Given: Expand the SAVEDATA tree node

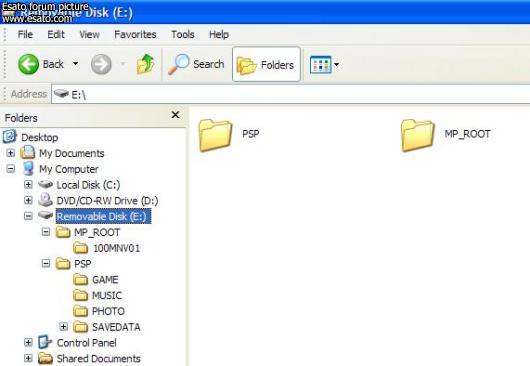Looking at the screenshot, I should point(63,326).
